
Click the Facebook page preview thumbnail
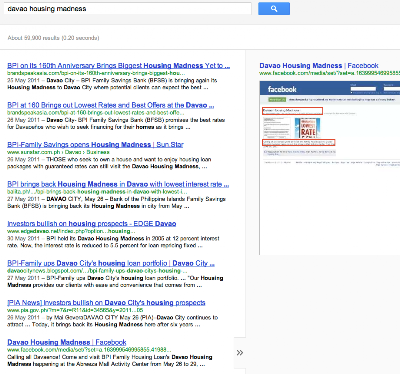[x=330, y=168]
